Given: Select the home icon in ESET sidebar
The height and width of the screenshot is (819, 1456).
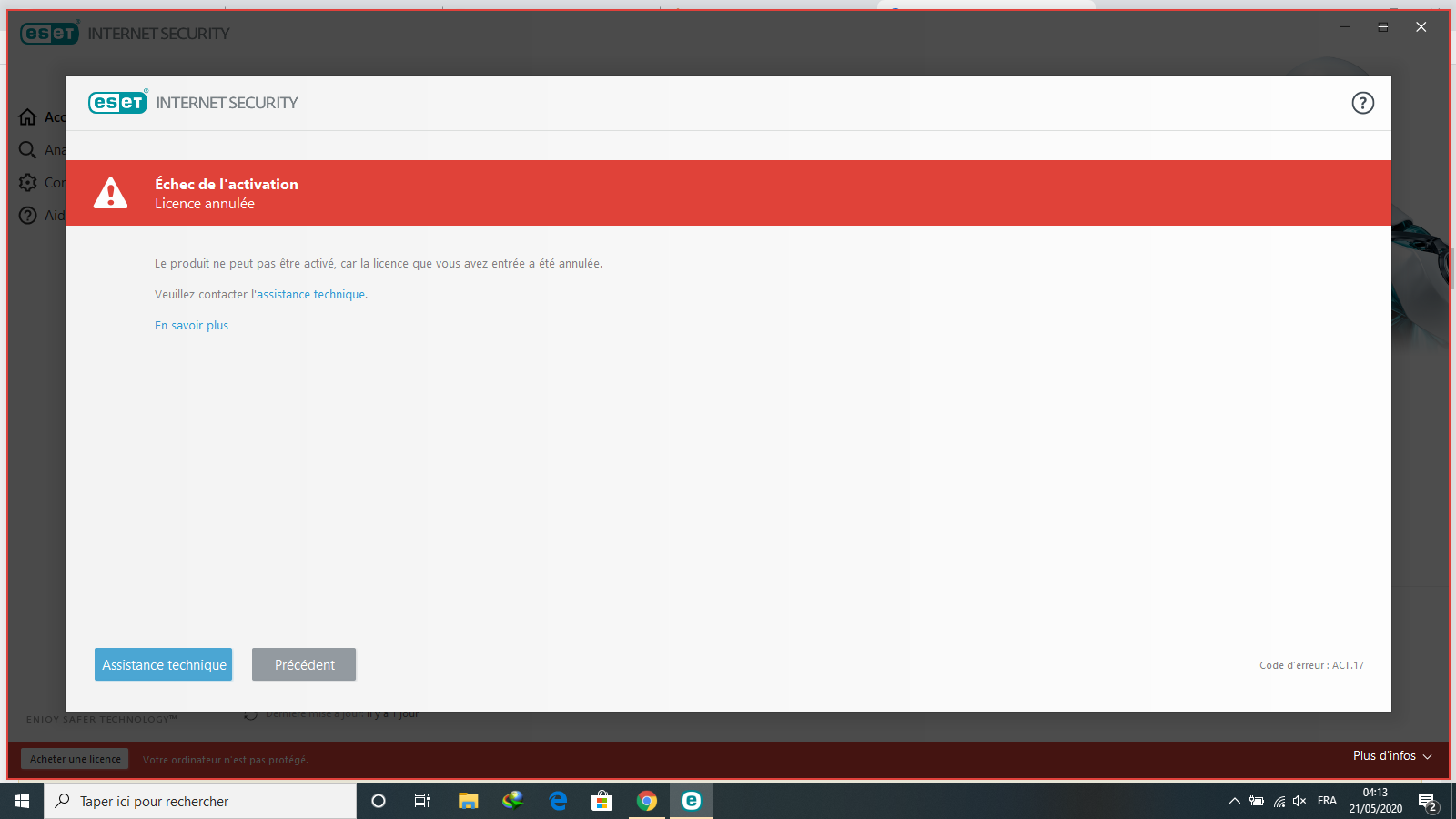Looking at the screenshot, I should [x=28, y=117].
